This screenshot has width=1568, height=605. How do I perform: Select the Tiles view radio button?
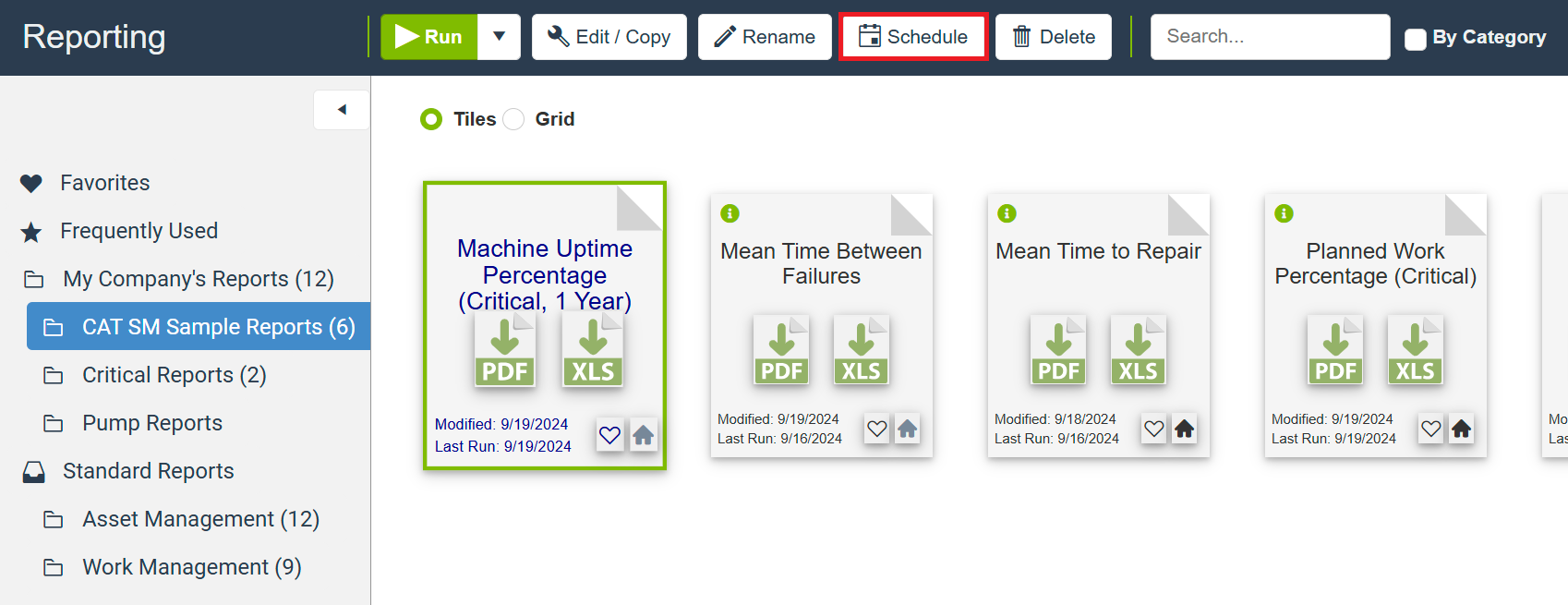[x=431, y=119]
